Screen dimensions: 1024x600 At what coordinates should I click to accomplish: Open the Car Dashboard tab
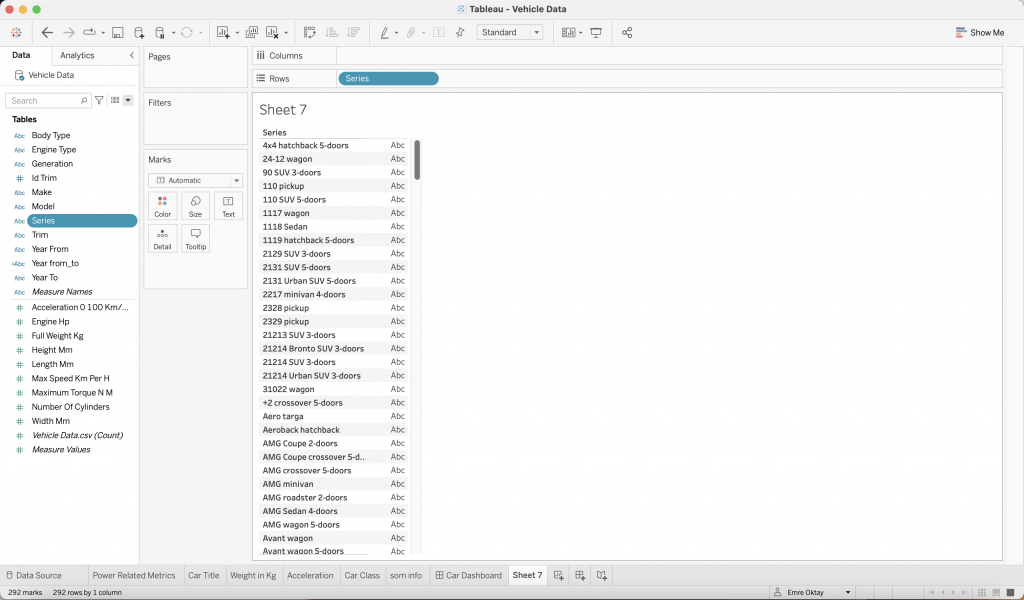tap(468, 575)
